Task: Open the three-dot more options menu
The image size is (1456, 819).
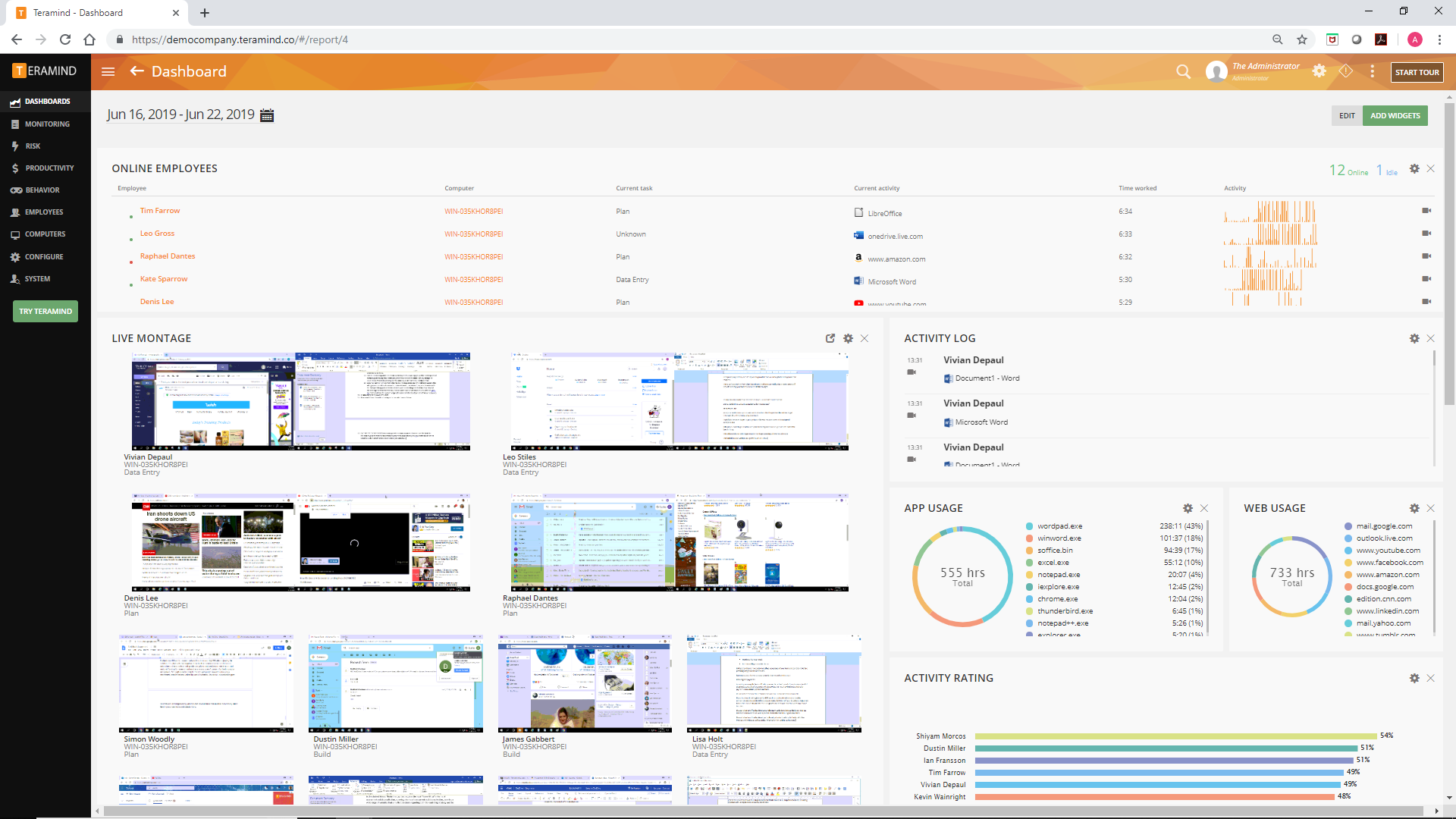Action: click(x=1372, y=71)
